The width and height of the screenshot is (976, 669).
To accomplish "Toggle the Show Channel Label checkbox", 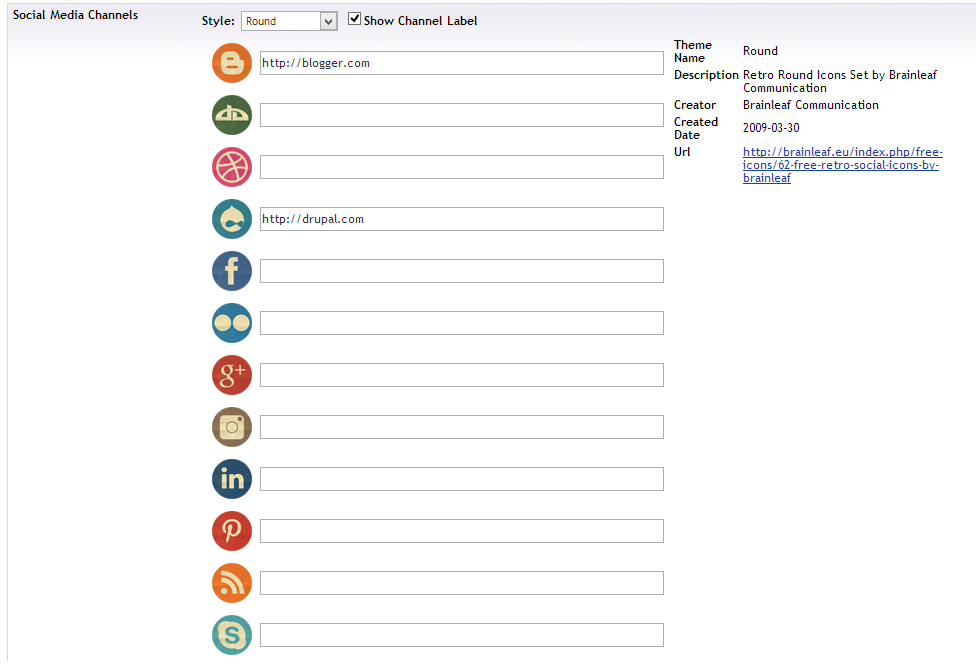I will pyautogui.click(x=354, y=20).
